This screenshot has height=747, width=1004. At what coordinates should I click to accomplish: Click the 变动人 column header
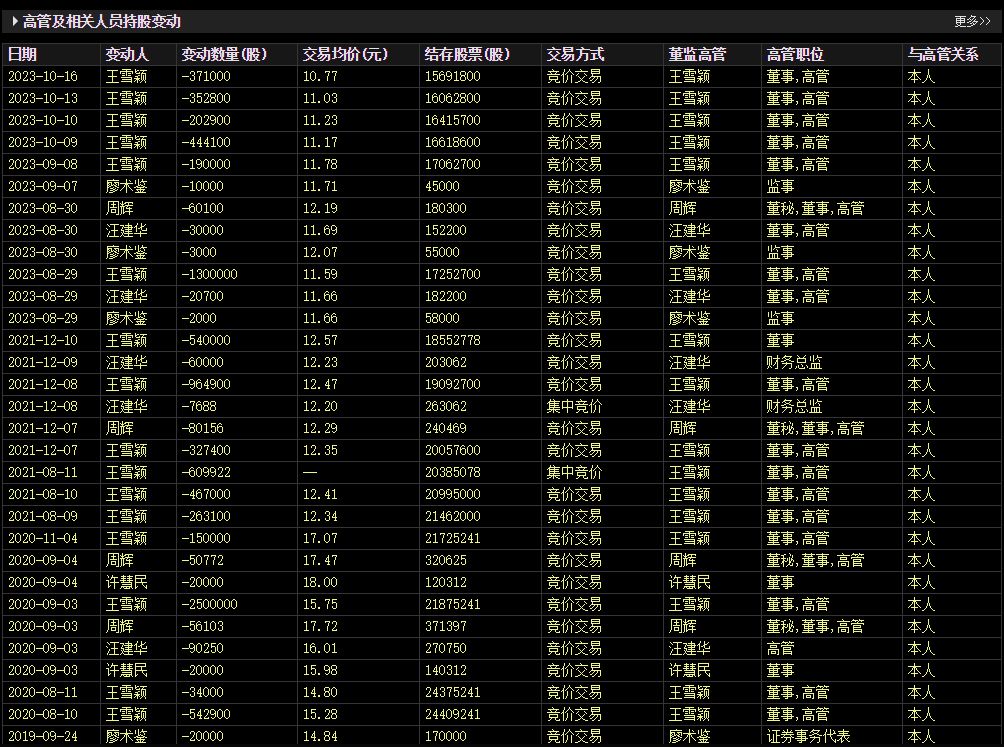click(127, 54)
